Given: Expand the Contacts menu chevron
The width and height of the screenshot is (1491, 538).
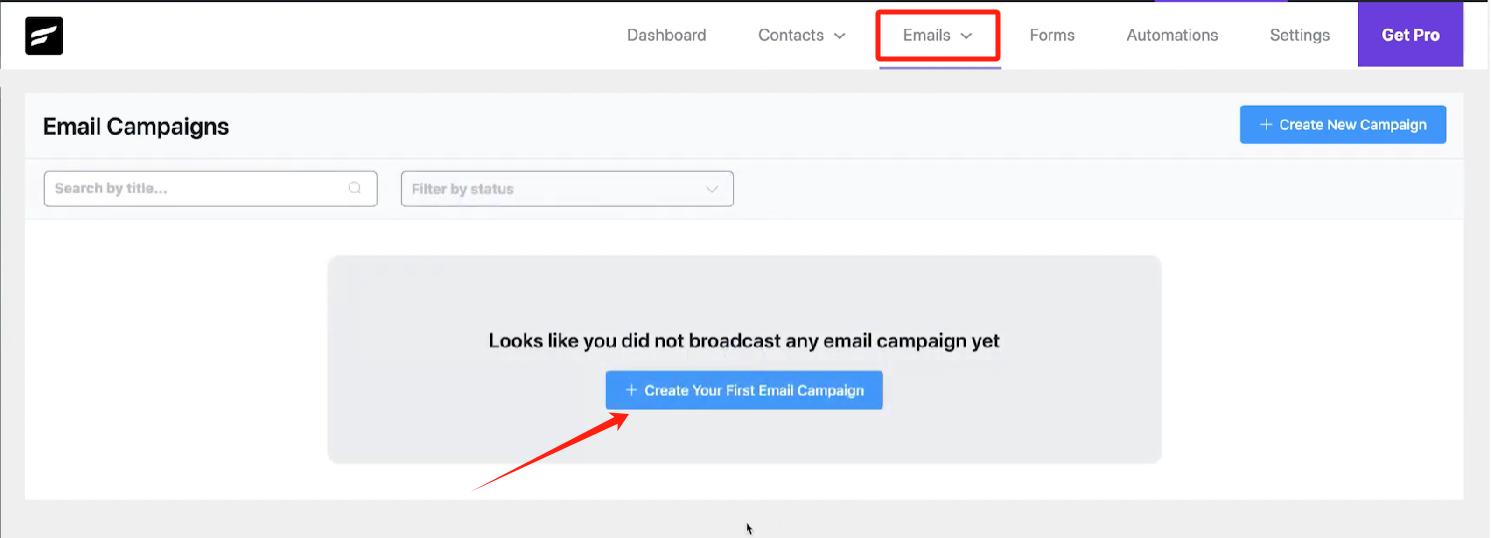Looking at the screenshot, I should tap(840, 36).
